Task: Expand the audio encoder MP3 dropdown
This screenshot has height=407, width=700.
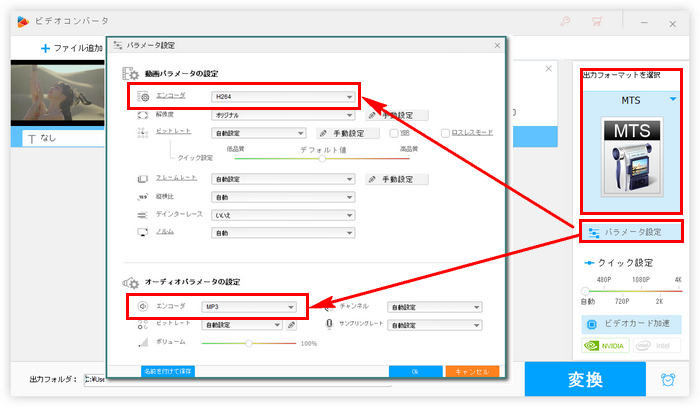Action: (248, 306)
